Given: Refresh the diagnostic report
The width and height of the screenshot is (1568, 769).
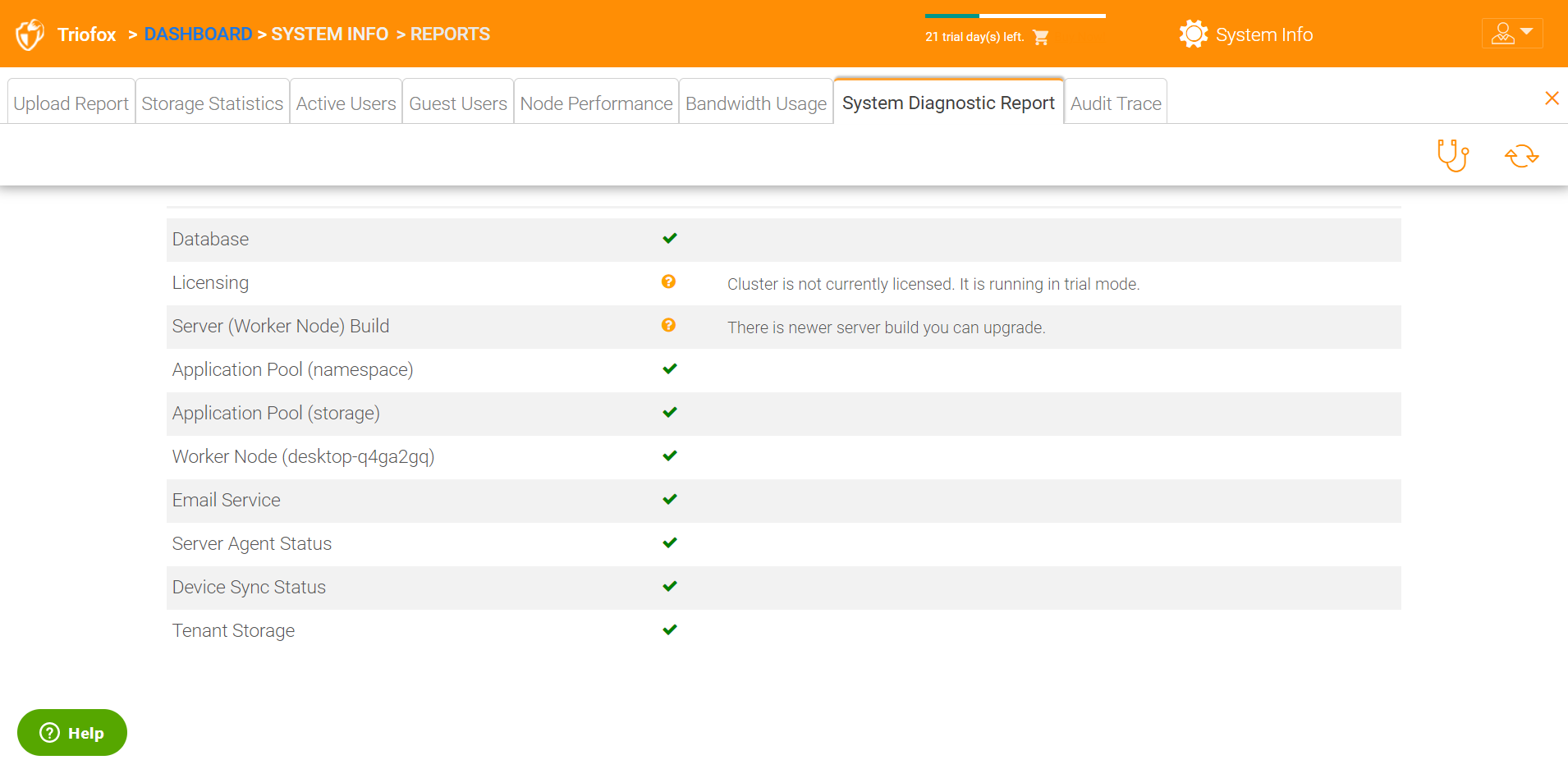Looking at the screenshot, I should click(1521, 156).
